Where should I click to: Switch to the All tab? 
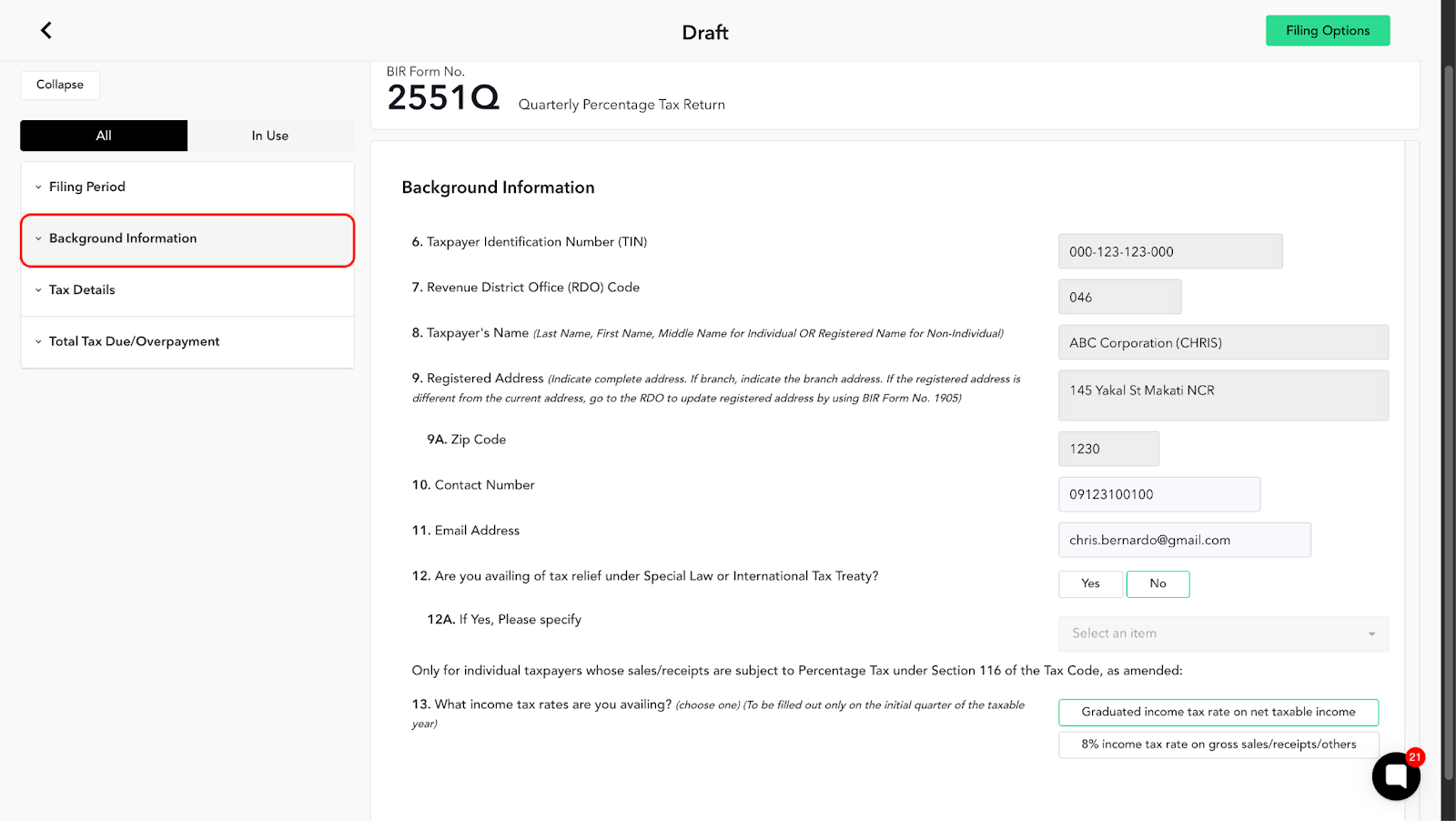(104, 136)
